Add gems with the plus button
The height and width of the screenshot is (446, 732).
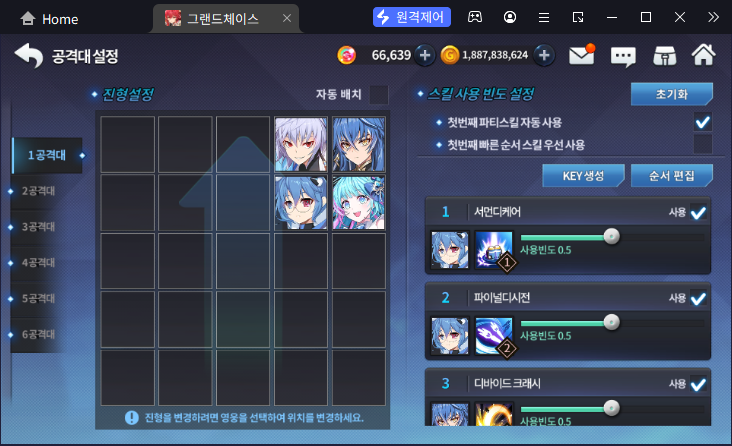425,56
